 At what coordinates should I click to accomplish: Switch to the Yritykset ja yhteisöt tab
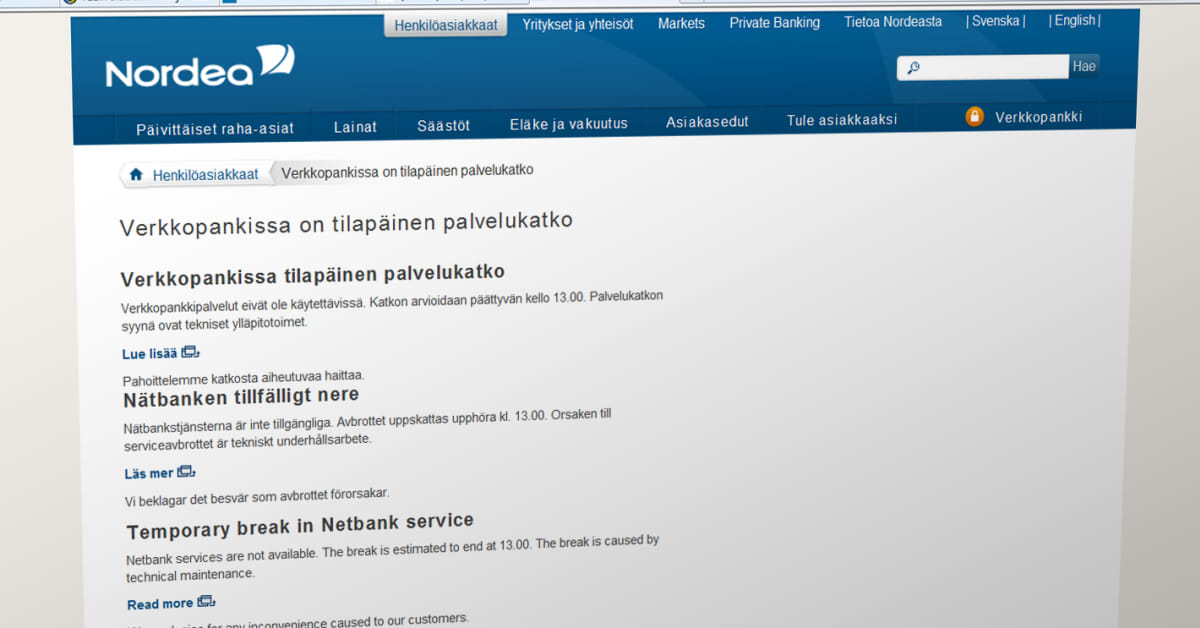(580, 24)
